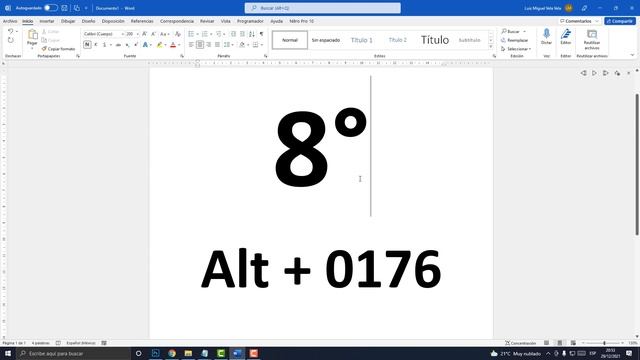Click the read aloud play icon at page top right
The height and width of the screenshot is (360, 640).
[x=594, y=73]
